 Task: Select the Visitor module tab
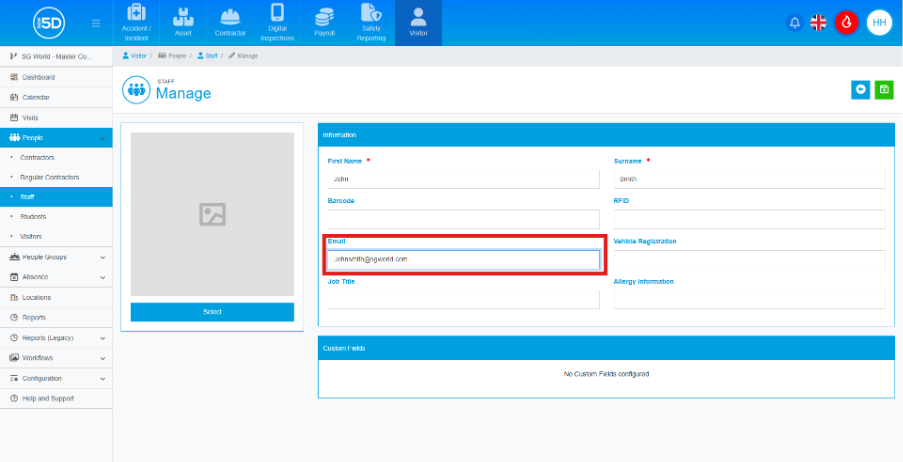[x=419, y=23]
